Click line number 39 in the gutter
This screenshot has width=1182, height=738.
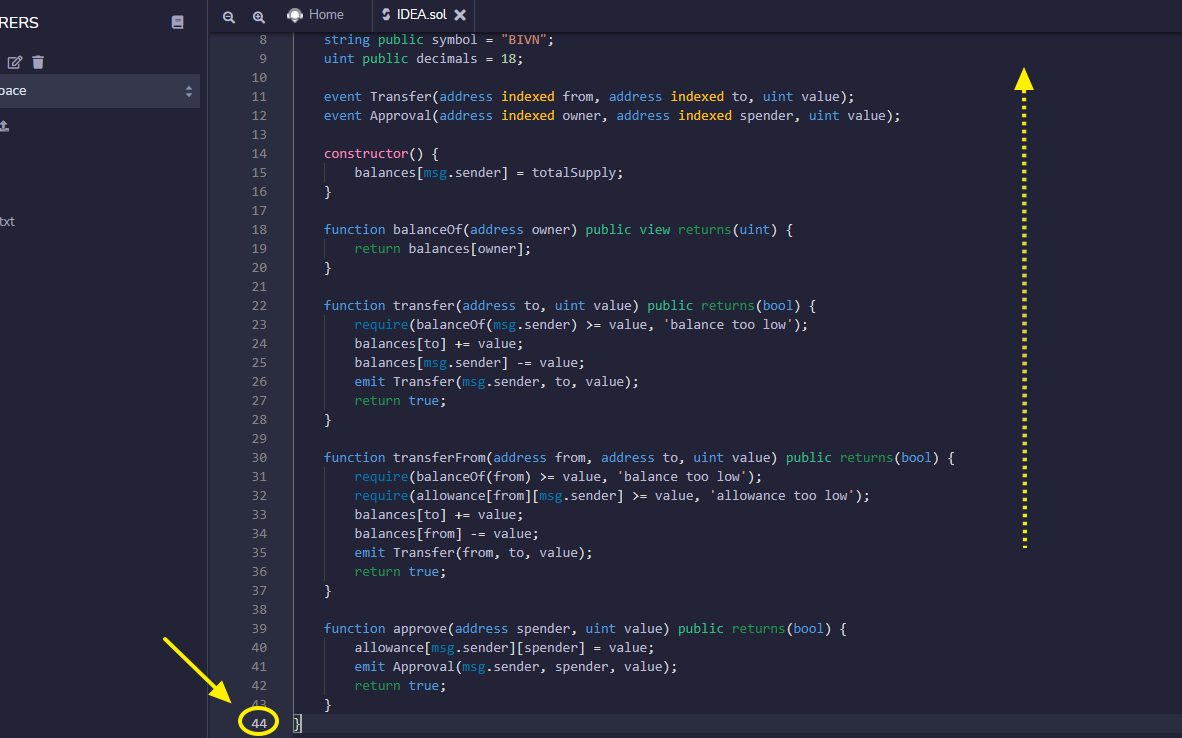(x=259, y=628)
